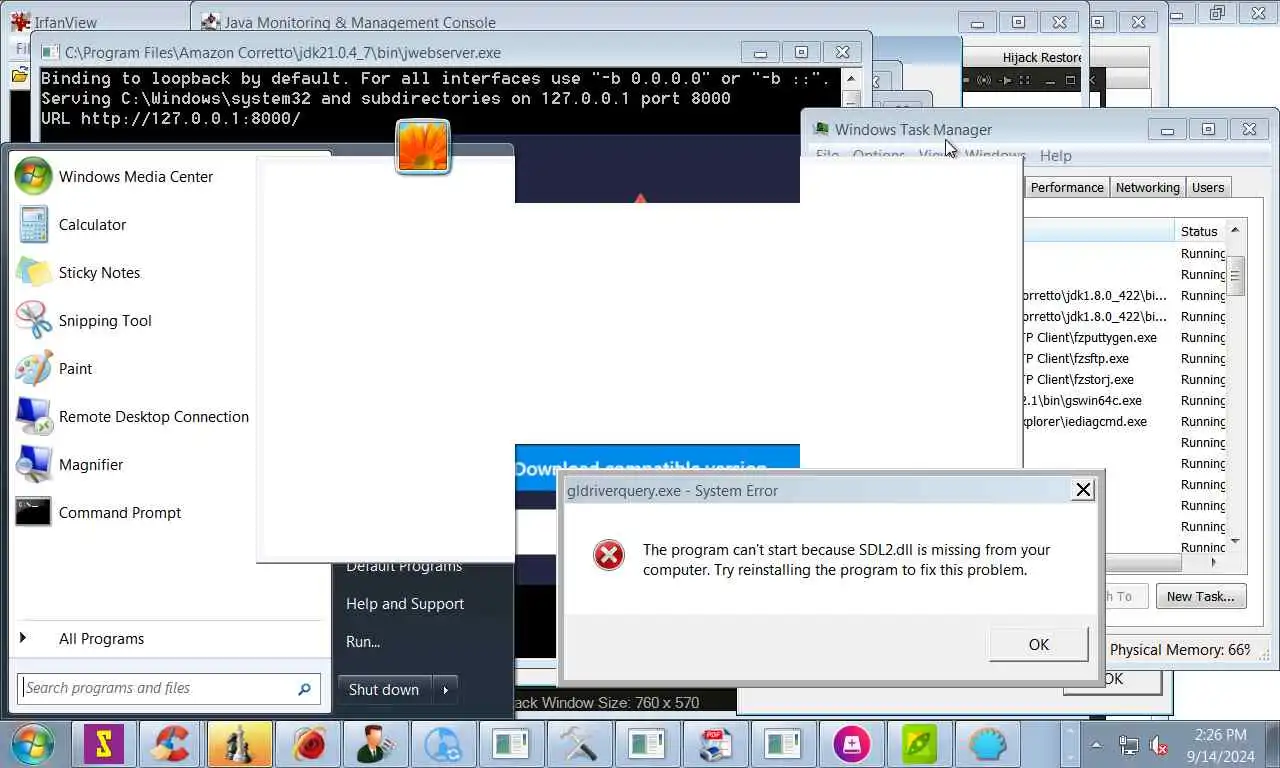Click the Hijack Restore header

[1042, 57]
